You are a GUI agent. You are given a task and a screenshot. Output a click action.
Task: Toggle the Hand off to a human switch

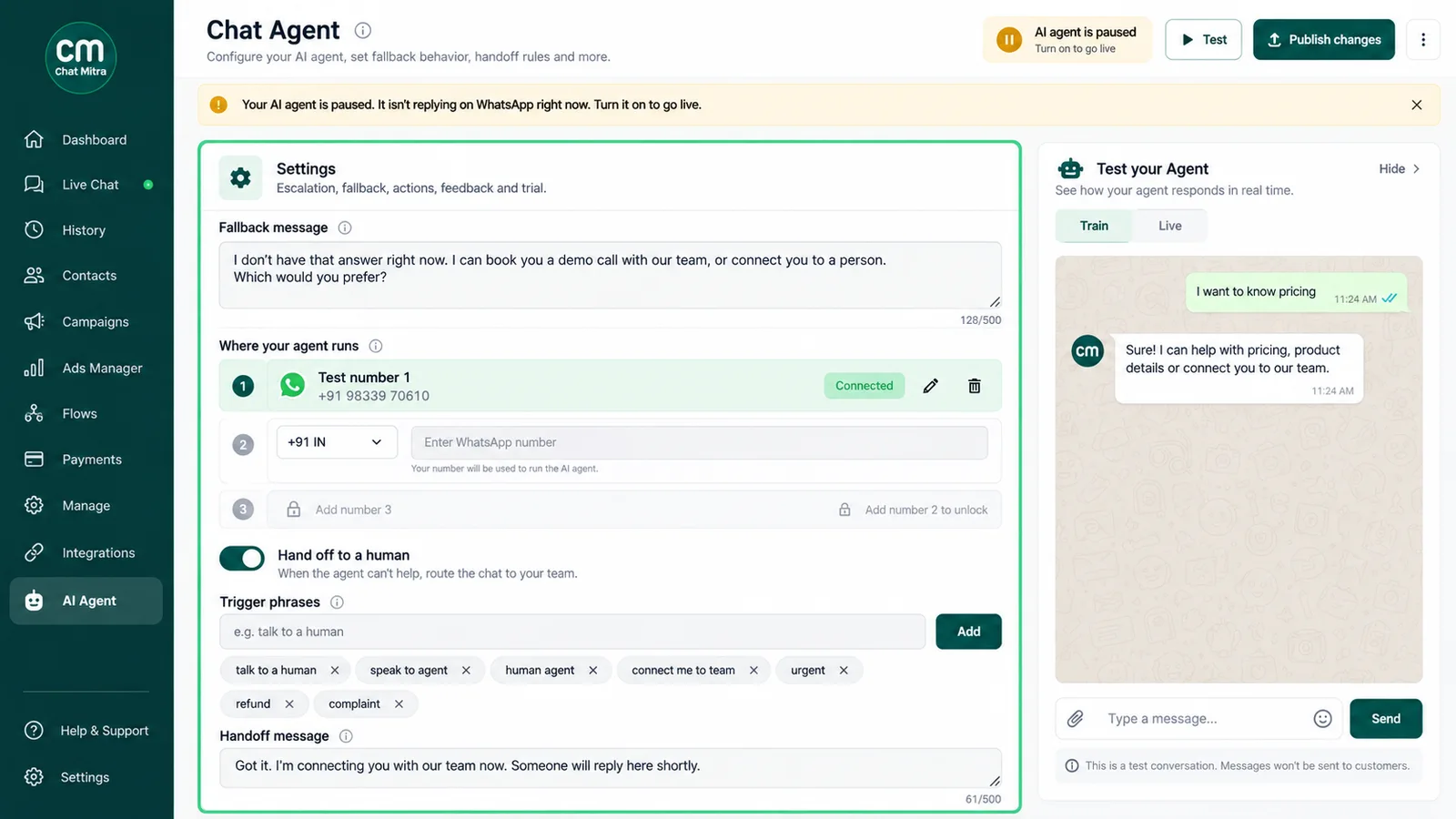[x=242, y=558]
